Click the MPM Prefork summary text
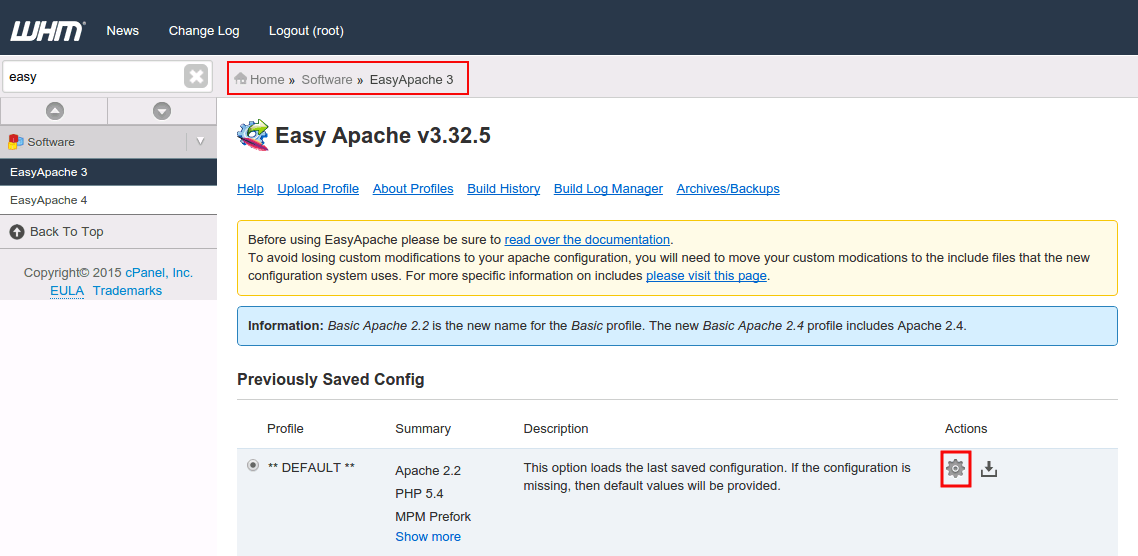Viewport: 1138px width, 556px height. click(x=433, y=517)
